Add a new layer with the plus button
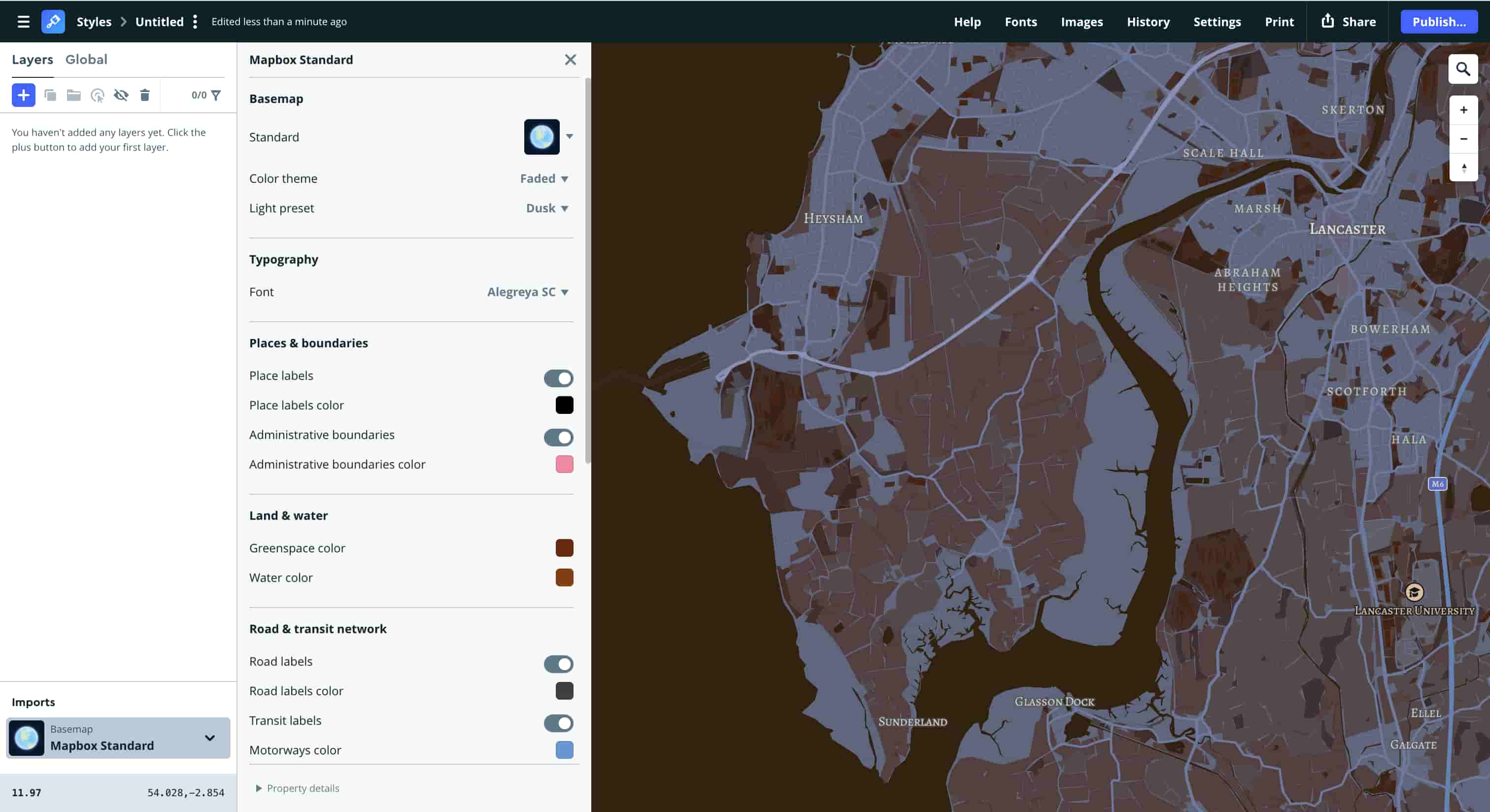 pos(23,95)
